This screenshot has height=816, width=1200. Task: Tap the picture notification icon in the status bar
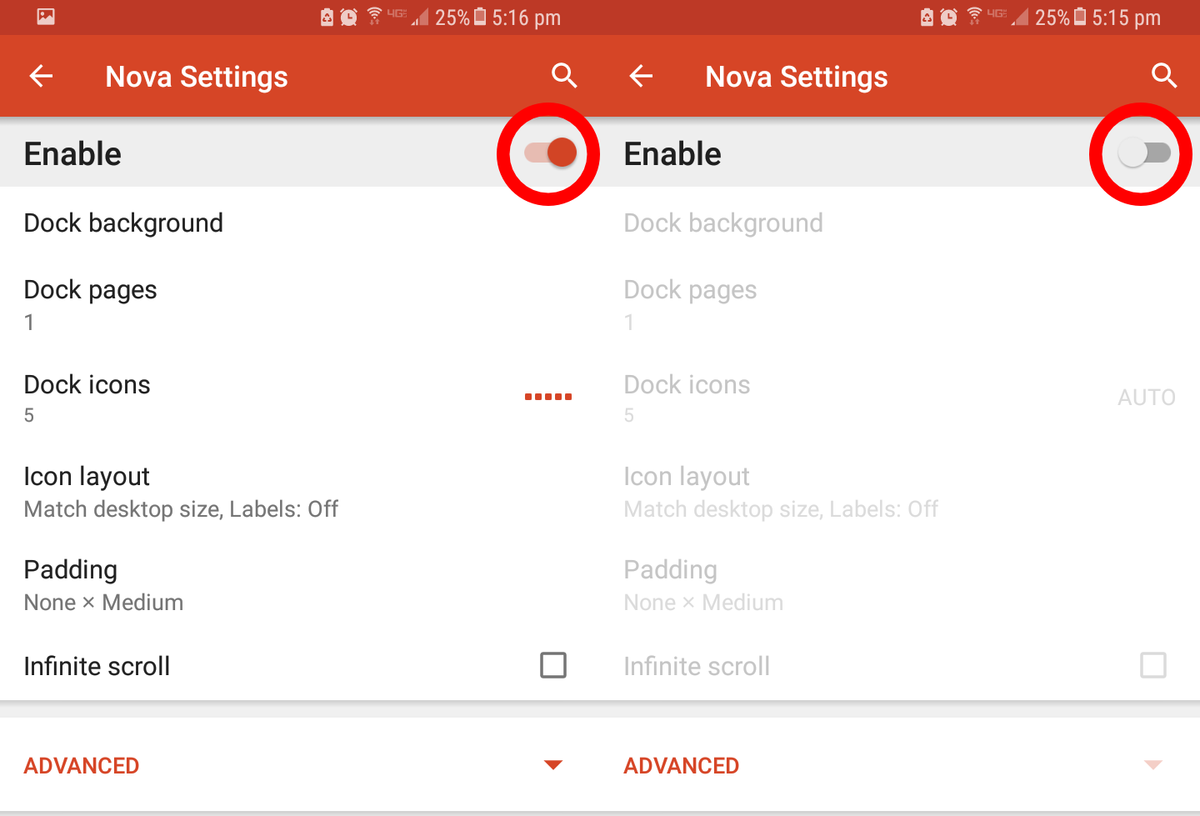[44, 16]
